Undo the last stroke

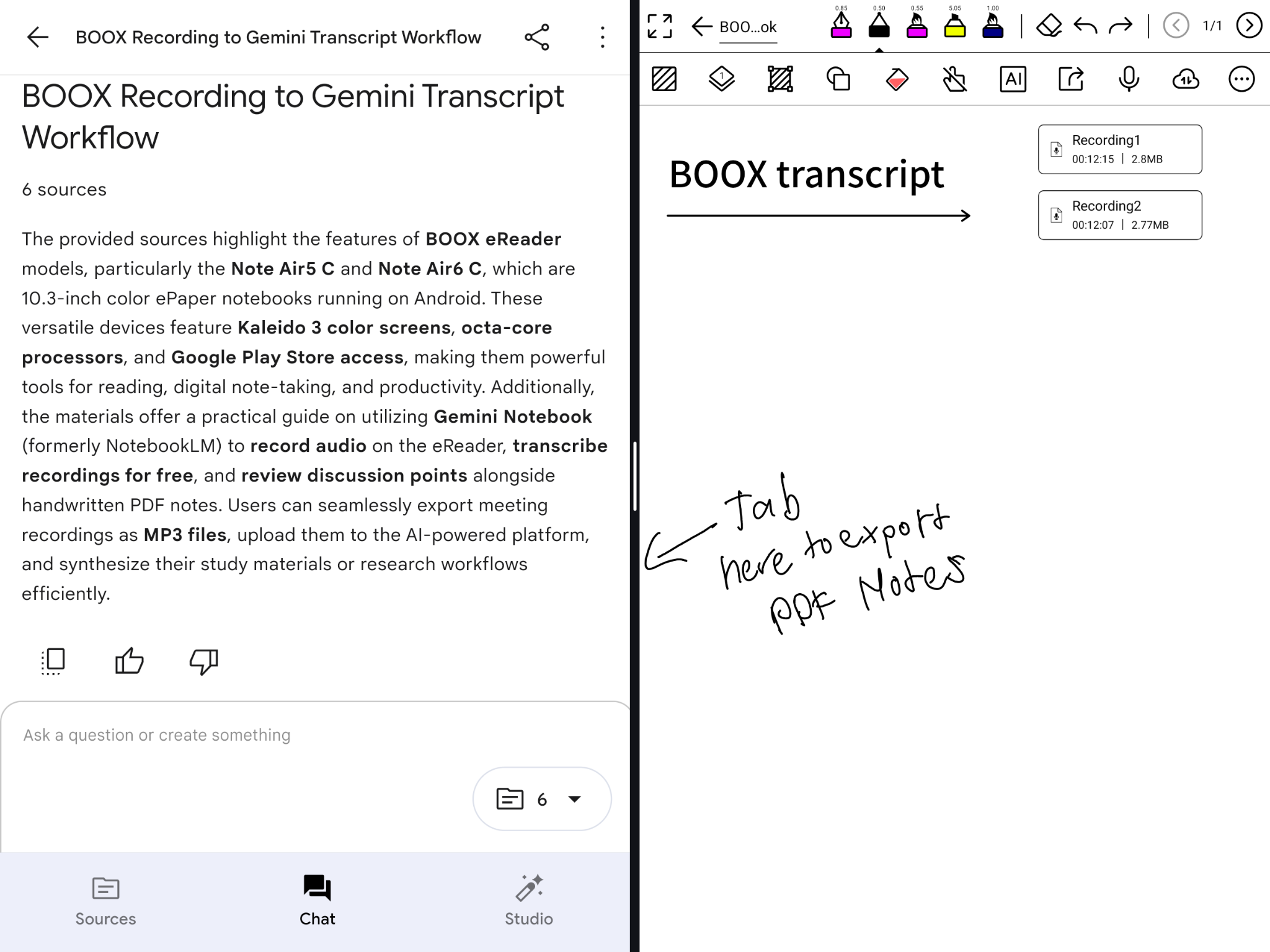pyautogui.click(x=1085, y=26)
